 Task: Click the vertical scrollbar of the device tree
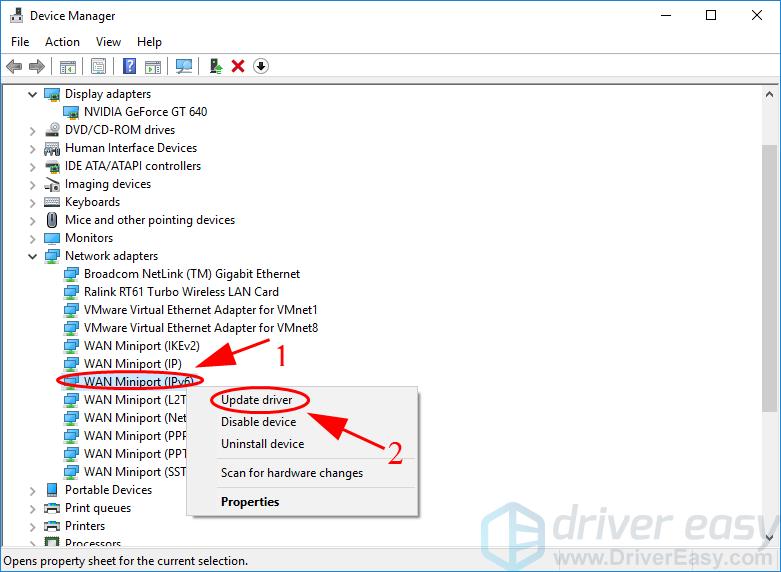pos(769,280)
